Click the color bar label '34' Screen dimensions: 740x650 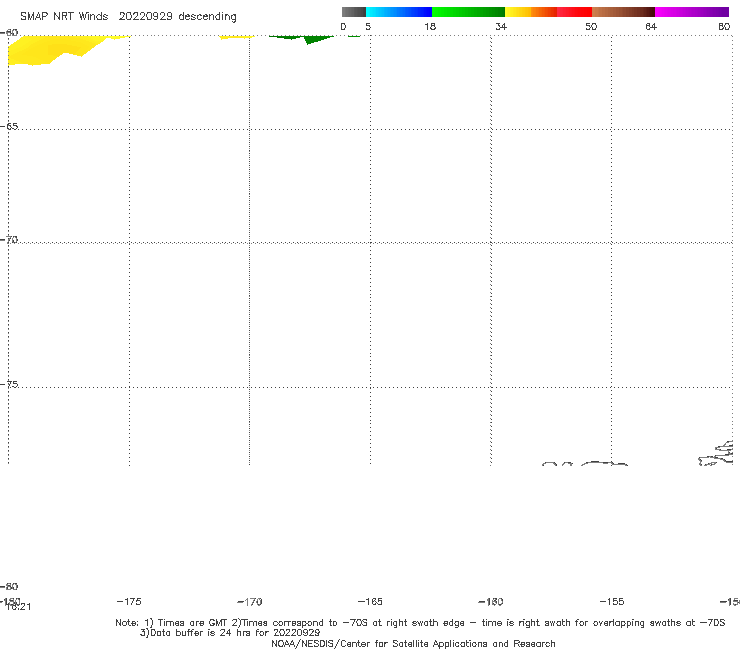click(x=501, y=27)
